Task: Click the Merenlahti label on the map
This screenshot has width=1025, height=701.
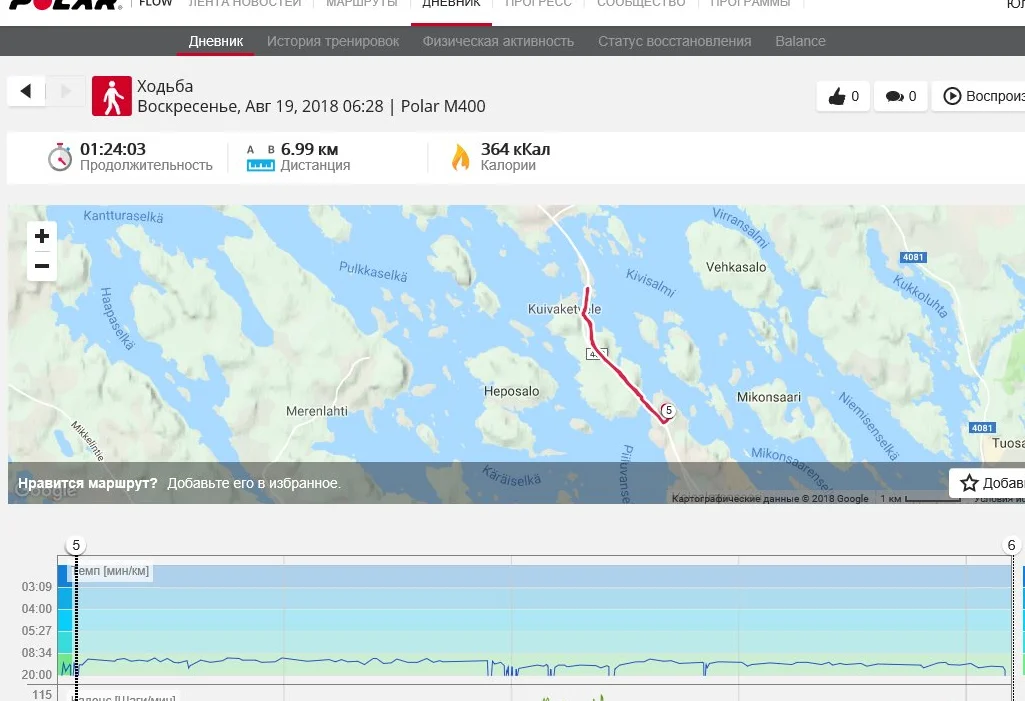Action: pos(317,411)
